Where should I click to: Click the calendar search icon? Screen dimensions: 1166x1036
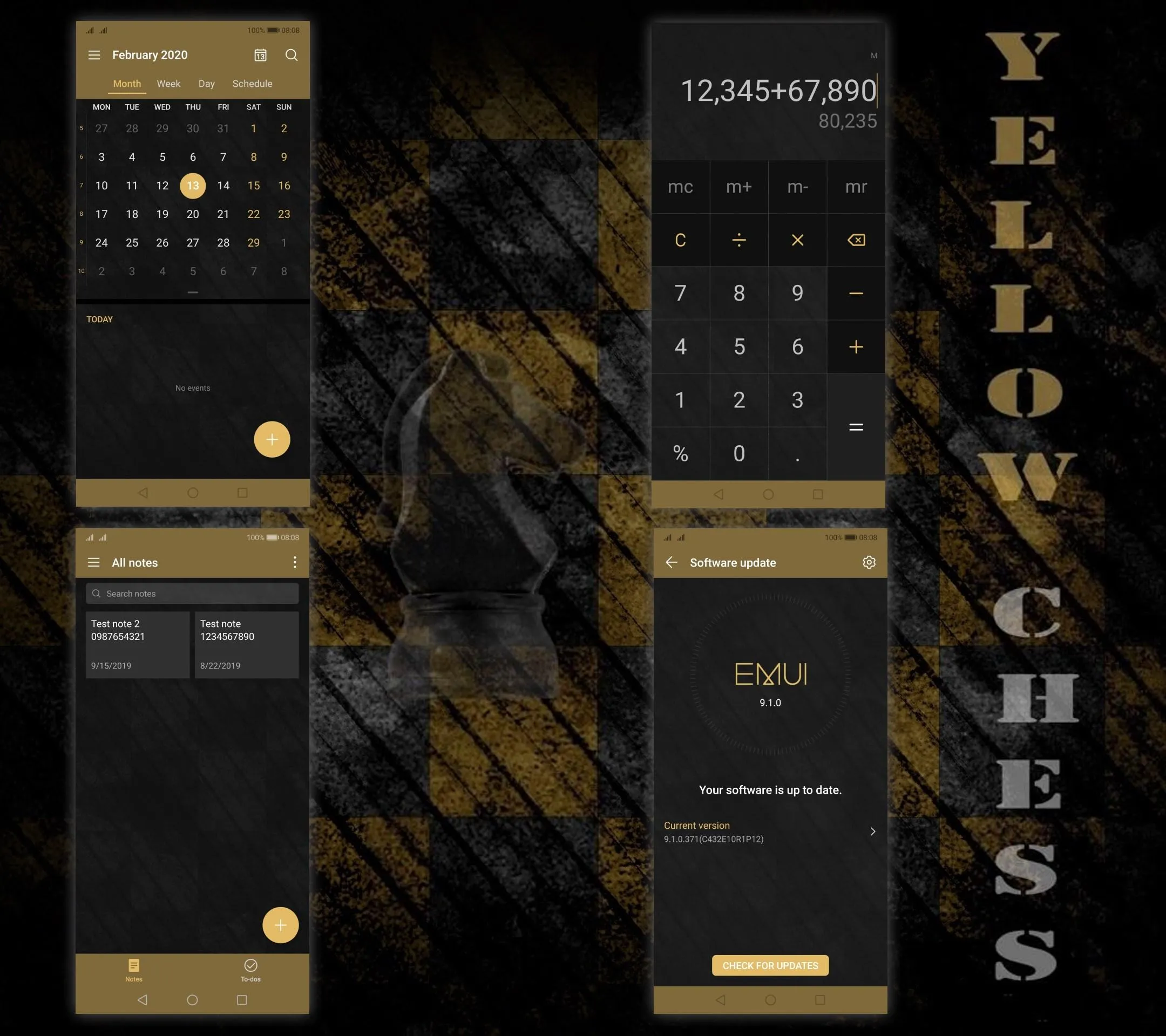point(291,55)
